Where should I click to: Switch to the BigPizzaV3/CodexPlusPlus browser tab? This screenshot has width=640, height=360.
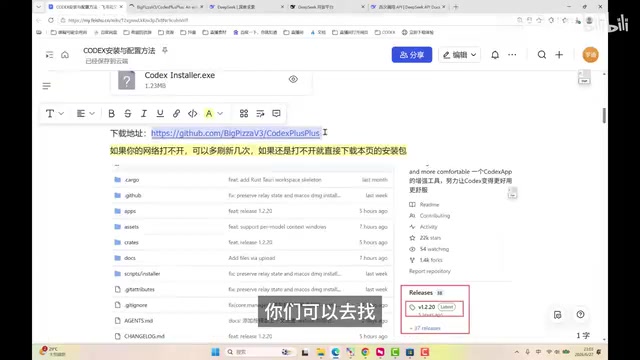point(167,7)
